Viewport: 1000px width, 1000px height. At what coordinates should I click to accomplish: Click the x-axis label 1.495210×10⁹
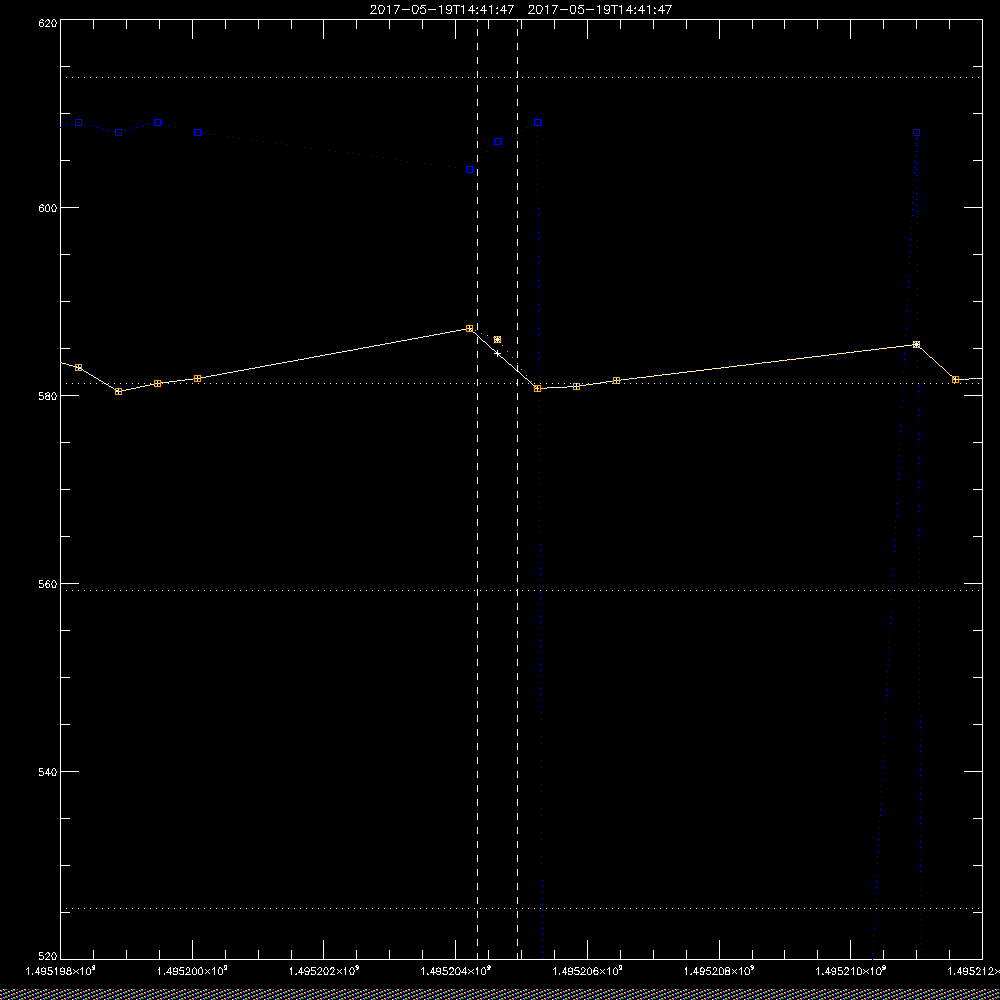pyautogui.click(x=851, y=971)
